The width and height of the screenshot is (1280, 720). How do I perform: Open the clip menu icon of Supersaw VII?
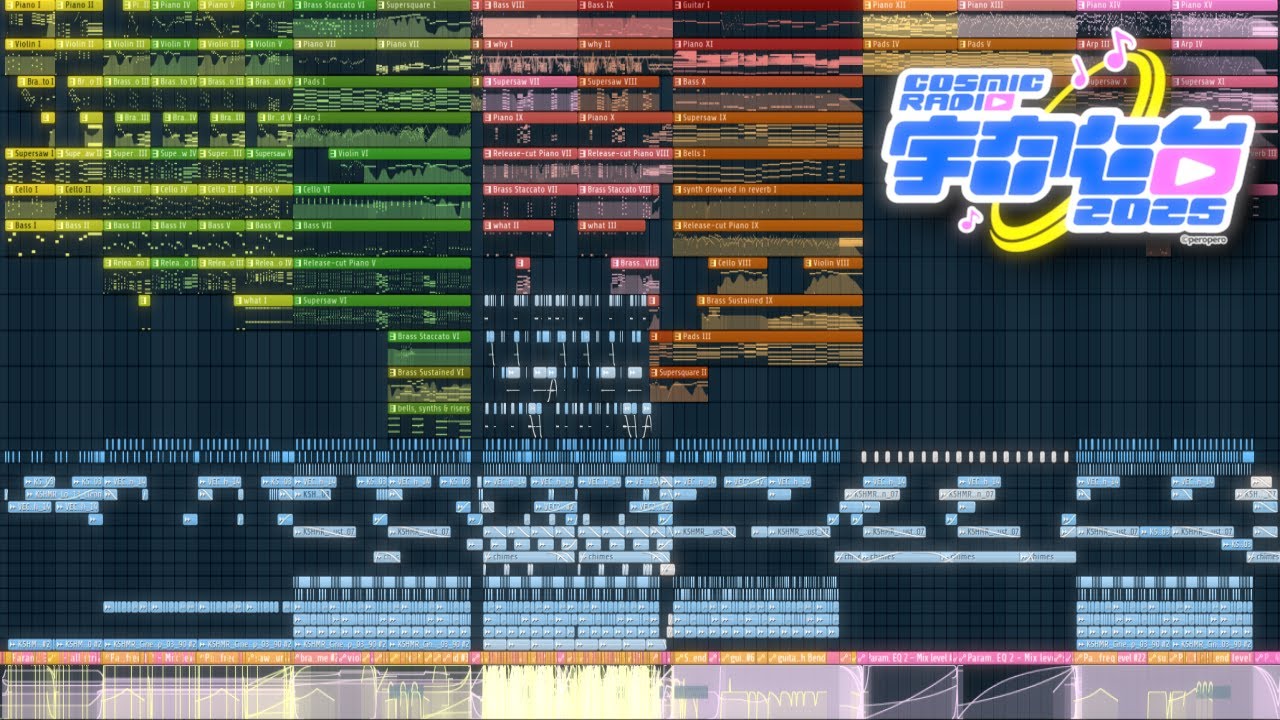(x=488, y=82)
